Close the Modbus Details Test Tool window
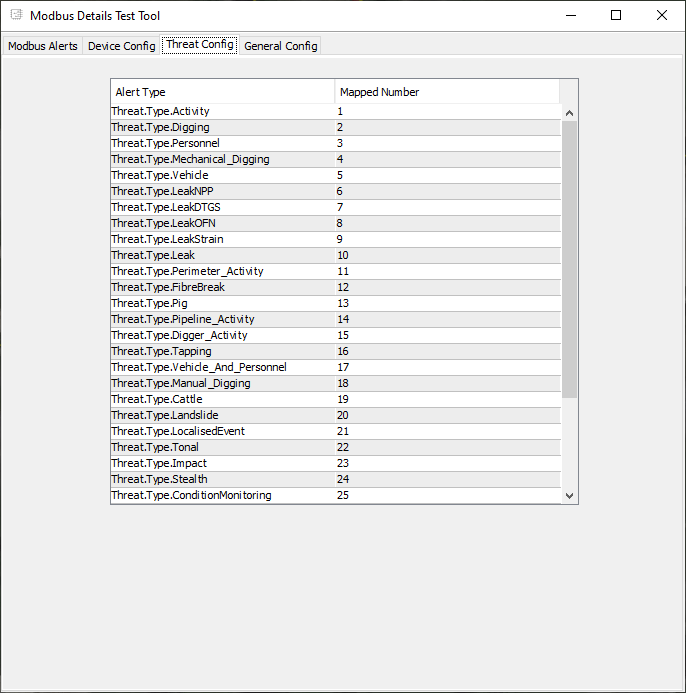 click(662, 15)
